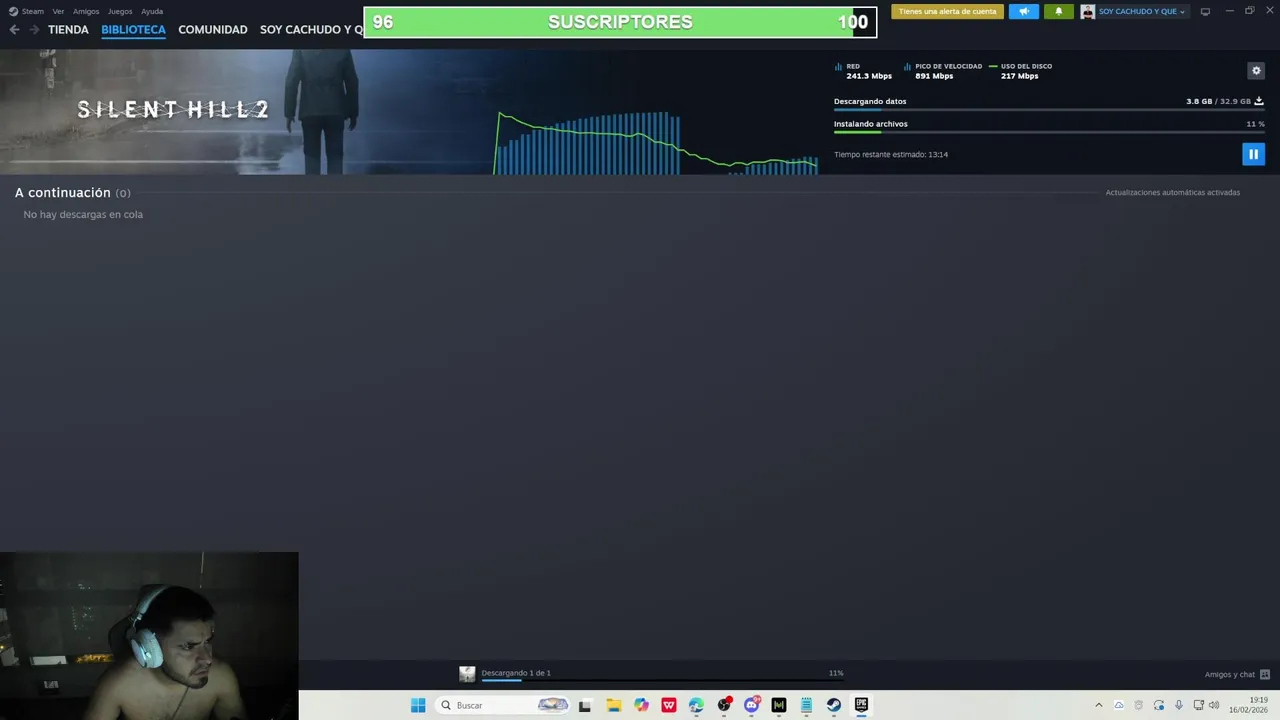Viewport: 1280px width, 720px height.
Task: Open WPS Office from taskbar
Action: coord(669,705)
